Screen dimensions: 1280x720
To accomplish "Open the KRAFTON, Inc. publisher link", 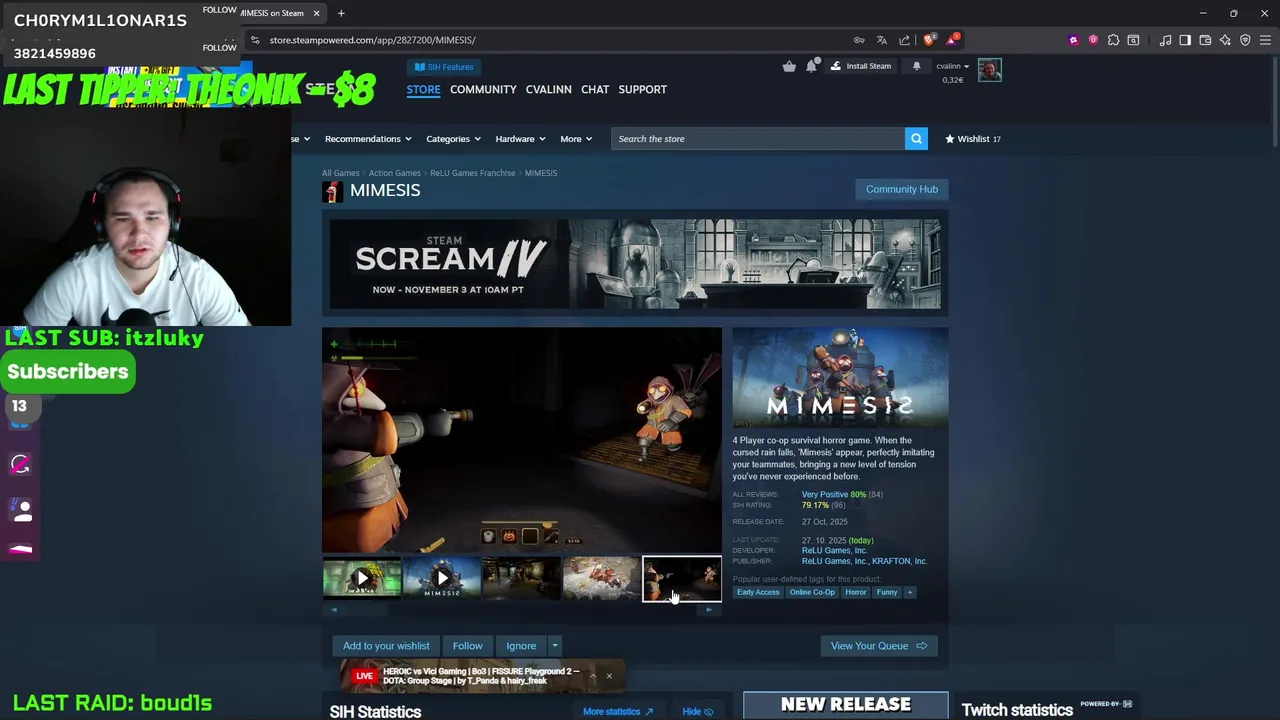I will click(899, 561).
